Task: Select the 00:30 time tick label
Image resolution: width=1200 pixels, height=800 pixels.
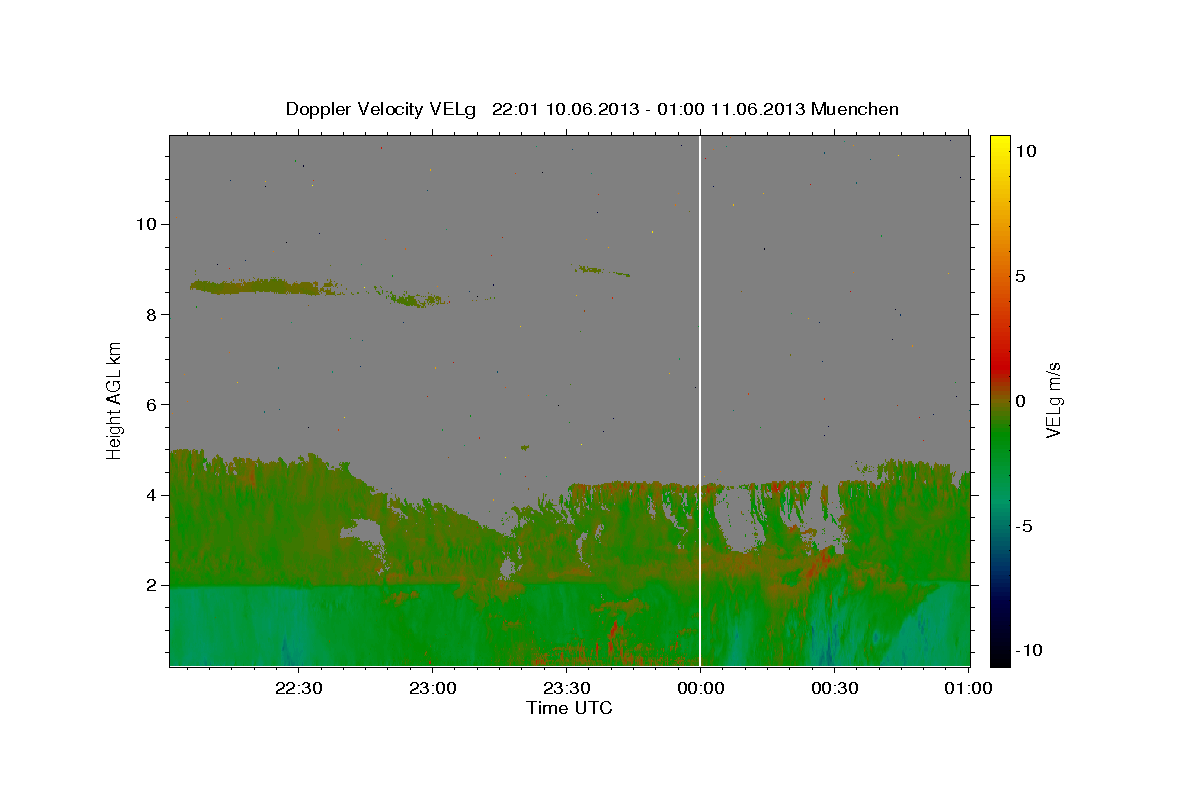Action: click(834, 688)
